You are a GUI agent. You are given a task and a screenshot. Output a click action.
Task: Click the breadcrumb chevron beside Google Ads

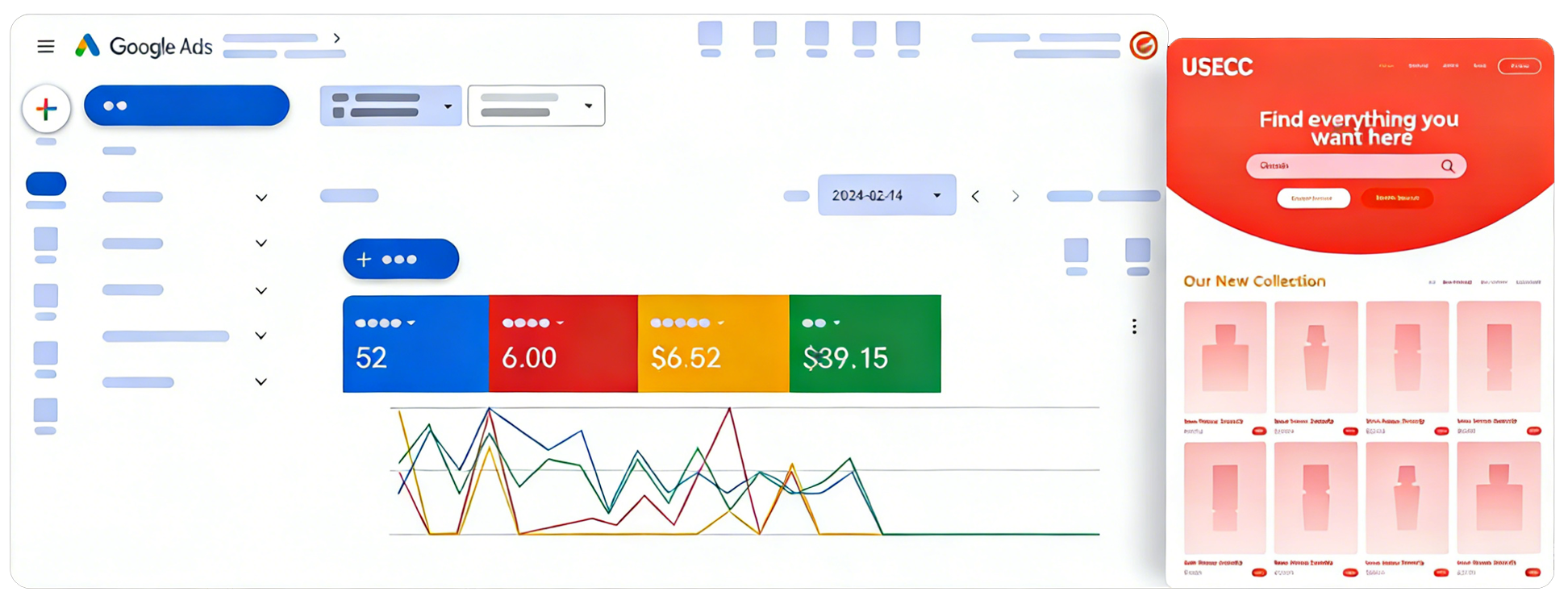(x=337, y=38)
